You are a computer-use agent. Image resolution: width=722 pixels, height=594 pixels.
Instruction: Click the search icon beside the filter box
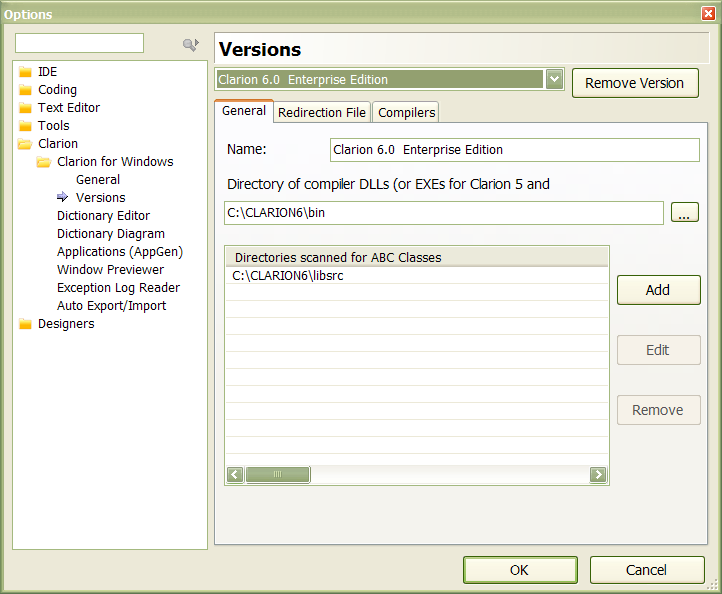pyautogui.click(x=190, y=44)
